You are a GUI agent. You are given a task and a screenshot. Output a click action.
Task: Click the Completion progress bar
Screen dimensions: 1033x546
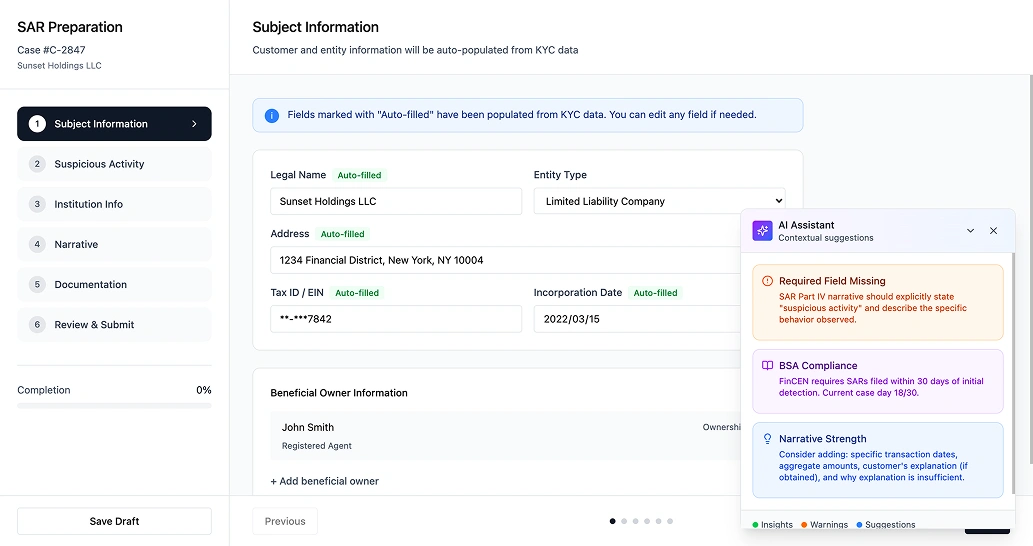(114, 405)
